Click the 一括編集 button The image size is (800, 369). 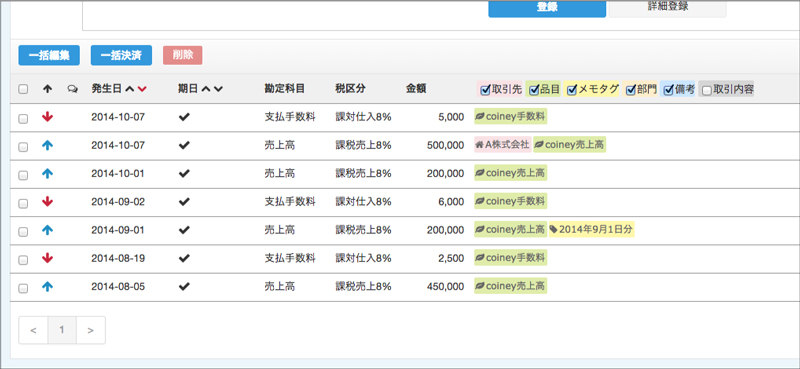49,55
